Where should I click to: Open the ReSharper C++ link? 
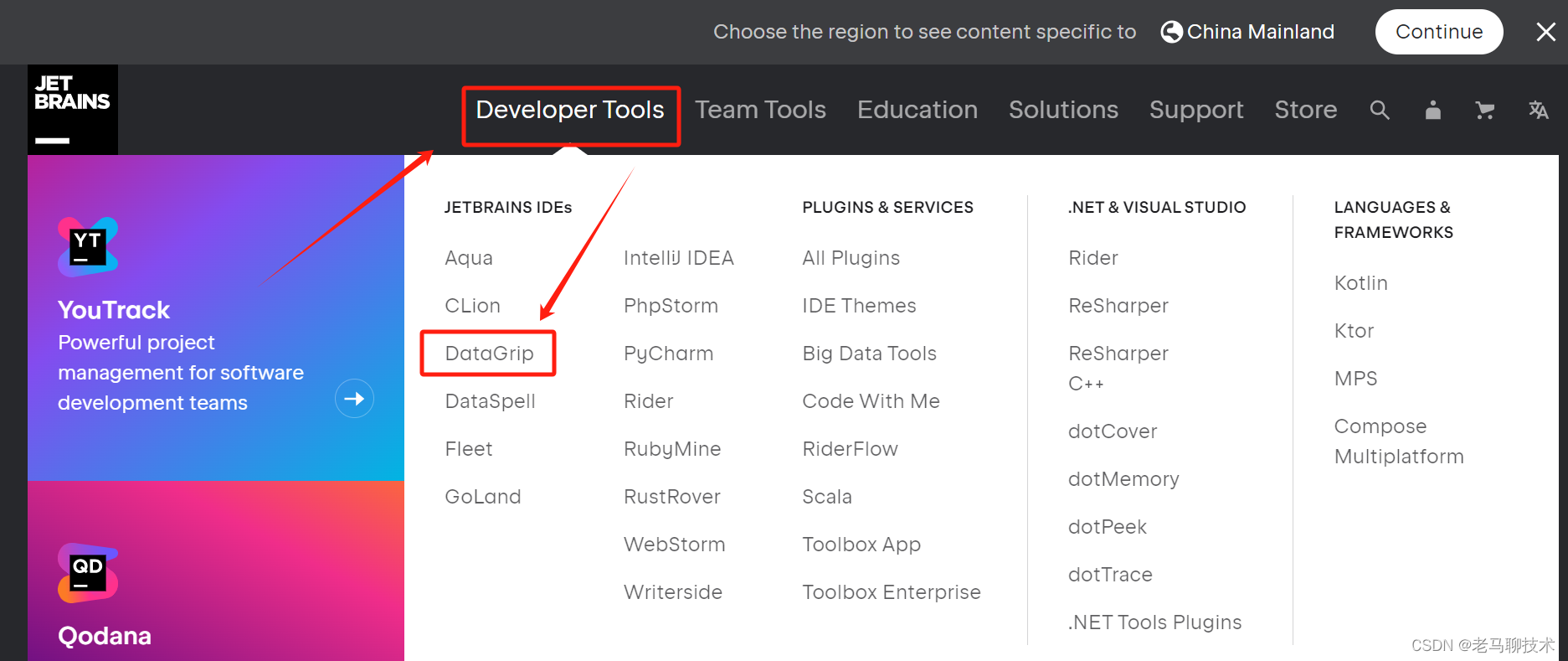pyautogui.click(x=1118, y=369)
